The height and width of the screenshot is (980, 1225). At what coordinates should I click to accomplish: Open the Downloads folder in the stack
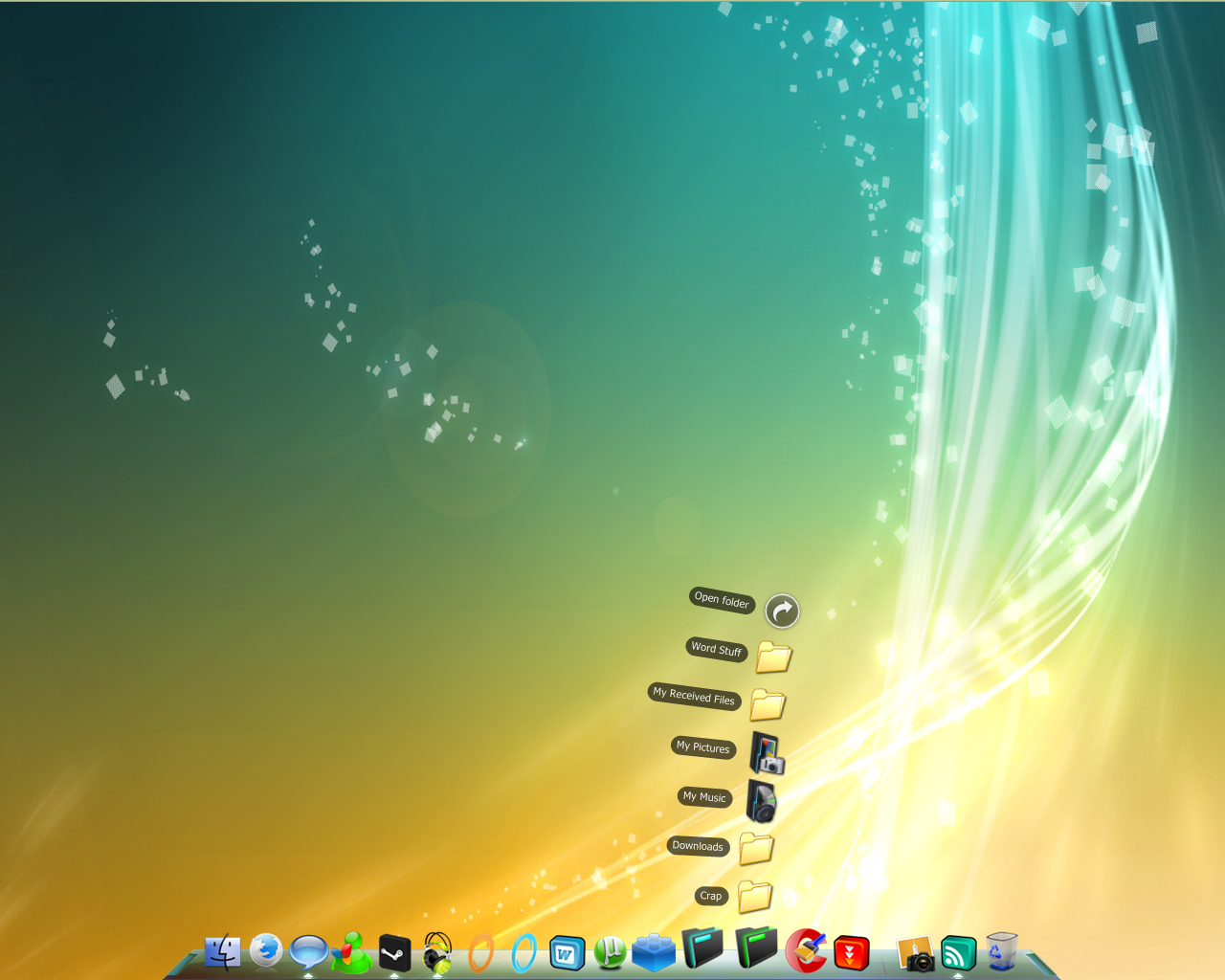click(756, 848)
